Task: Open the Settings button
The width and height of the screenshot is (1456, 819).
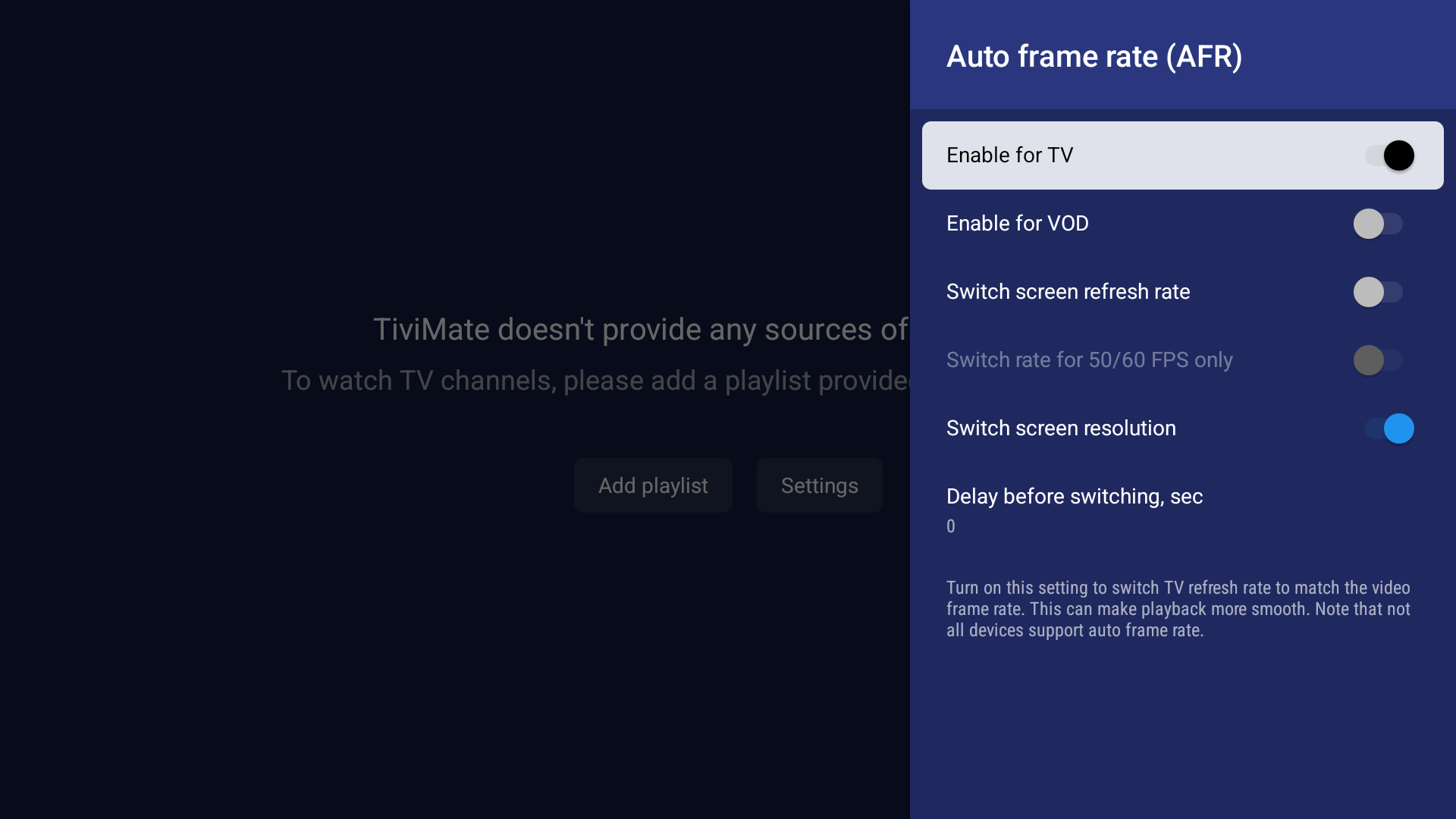Action: click(820, 485)
